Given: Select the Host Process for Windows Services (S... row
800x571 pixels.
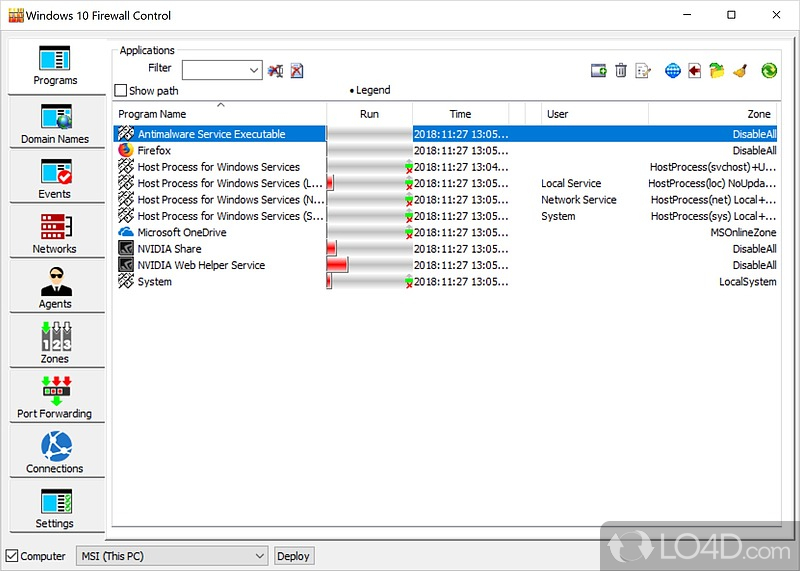Looking at the screenshot, I should (445, 216).
